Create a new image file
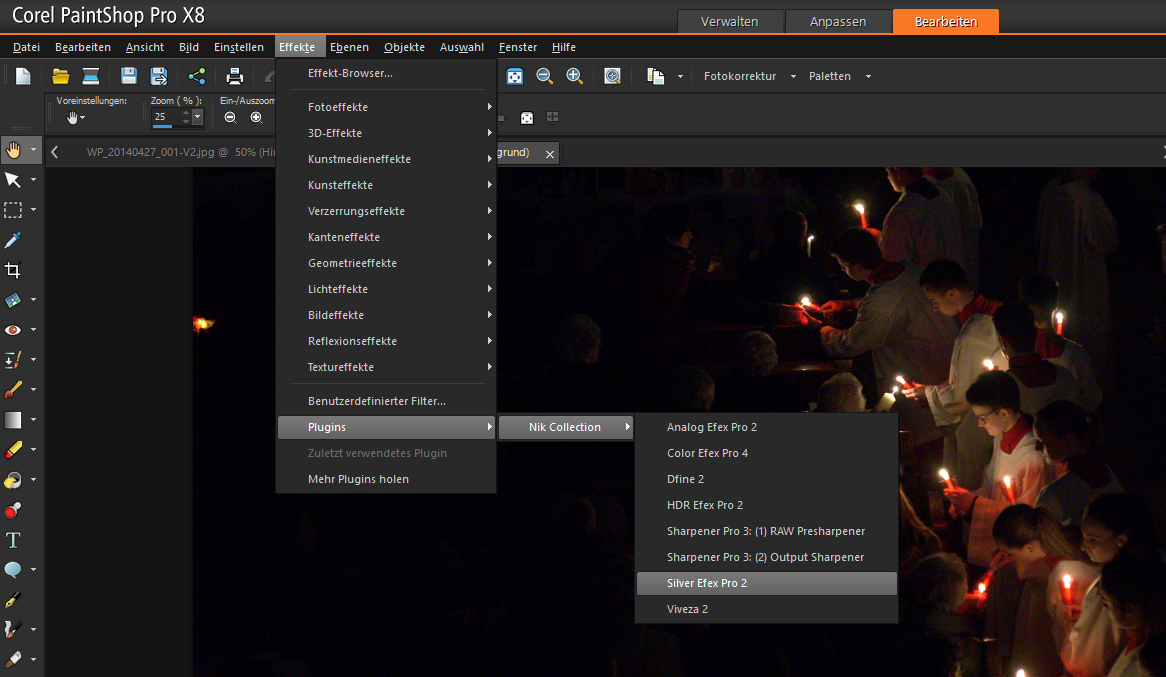 click(23, 76)
